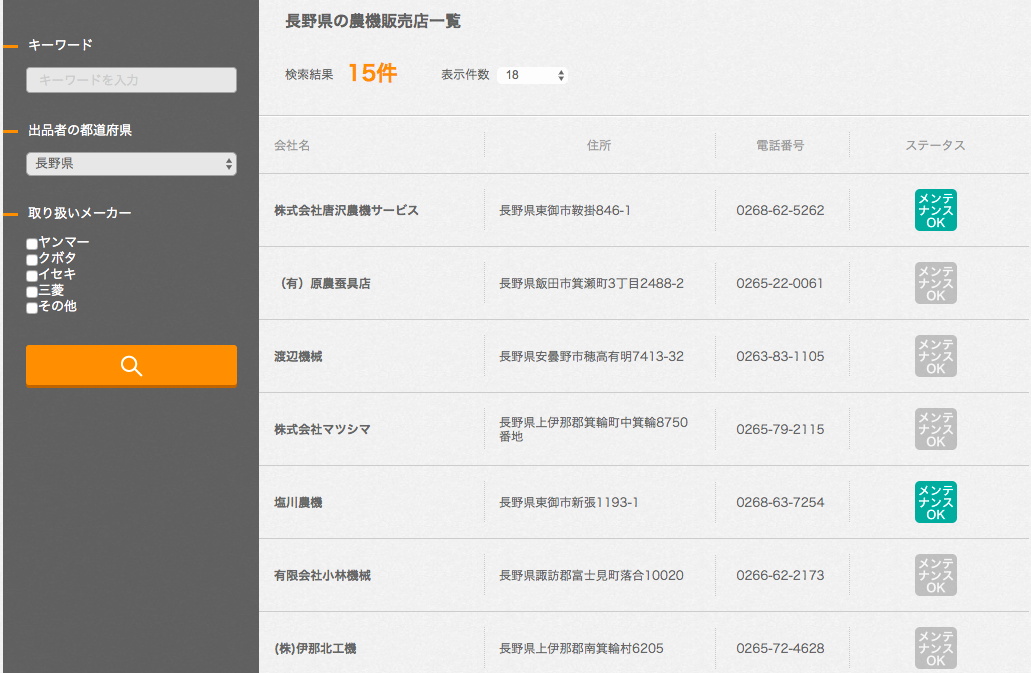Viewport: 1031px width, 673px height.
Task: Click phone number 0266-62-2173
Action: coord(780,575)
